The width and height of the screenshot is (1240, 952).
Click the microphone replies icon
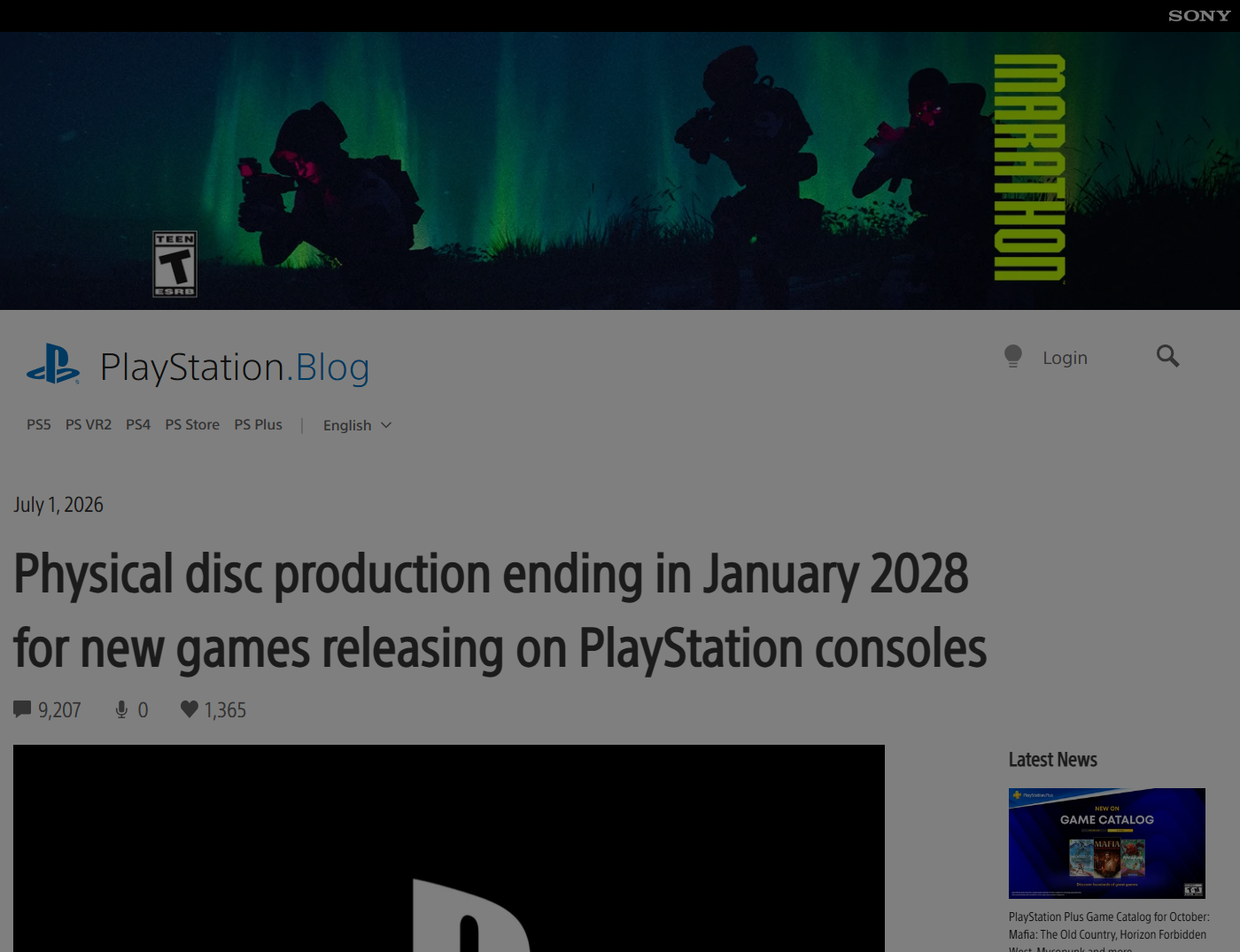pos(121,709)
